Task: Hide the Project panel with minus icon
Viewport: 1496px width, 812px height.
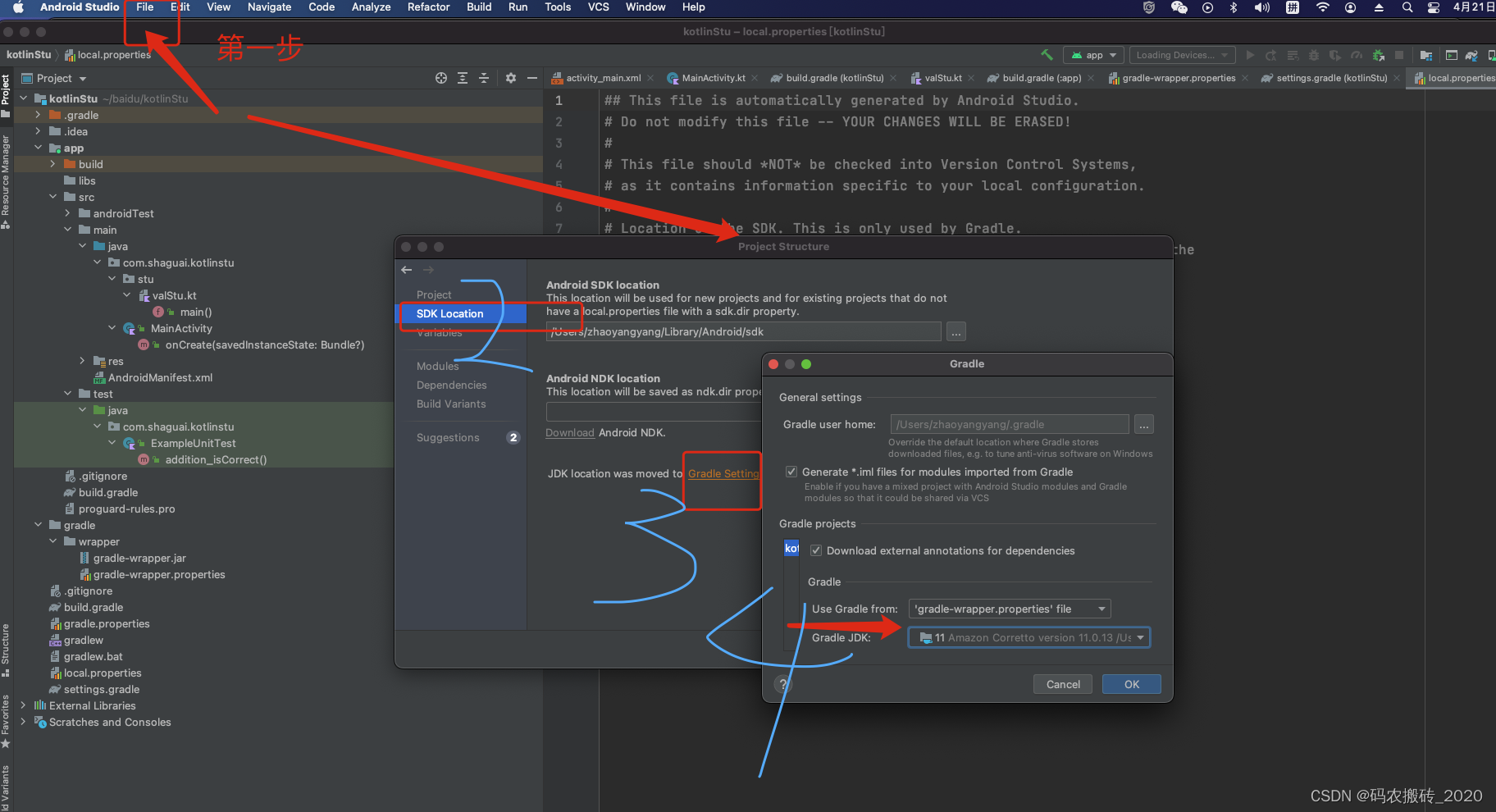Action: (532, 78)
